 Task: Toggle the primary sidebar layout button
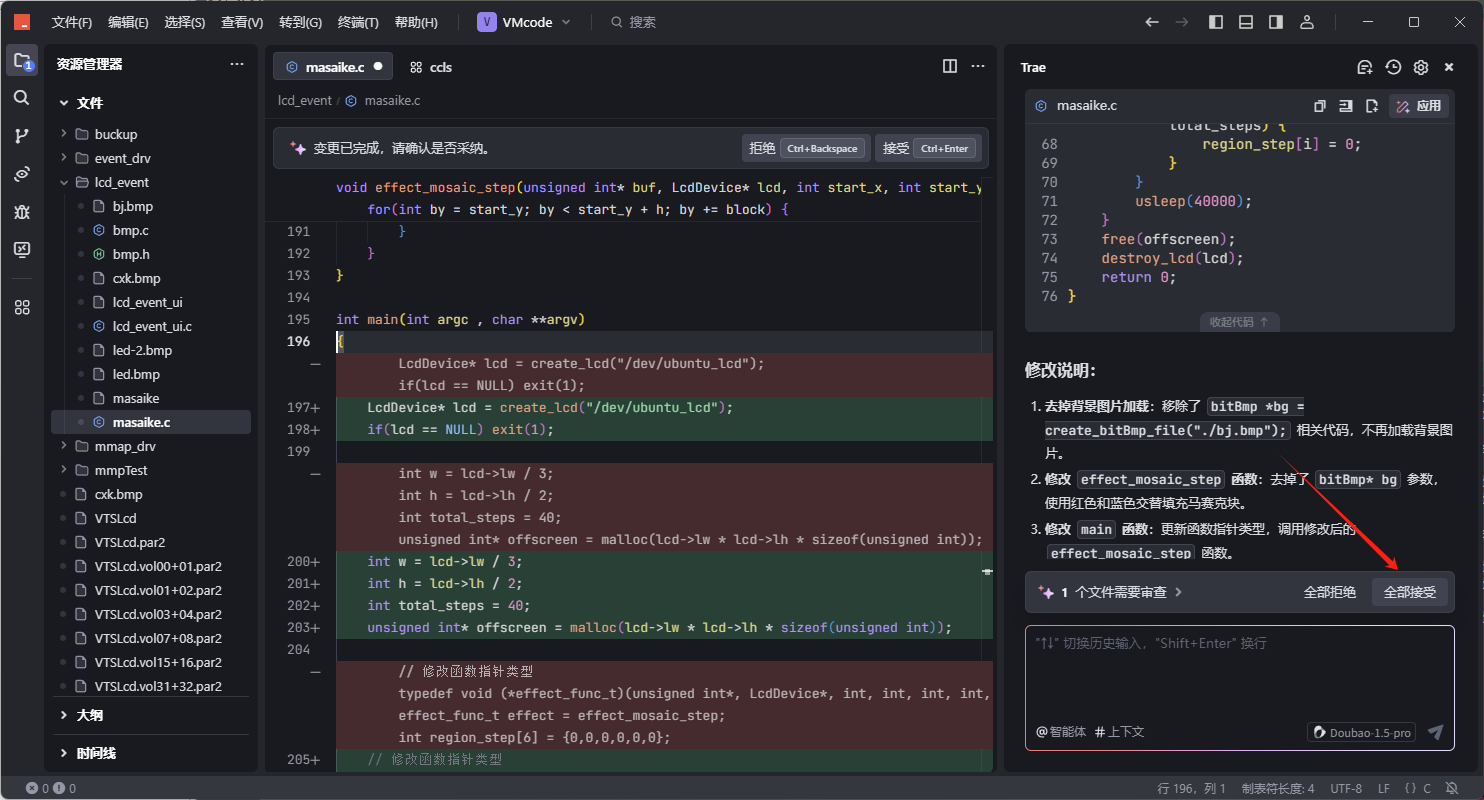tap(1216, 22)
